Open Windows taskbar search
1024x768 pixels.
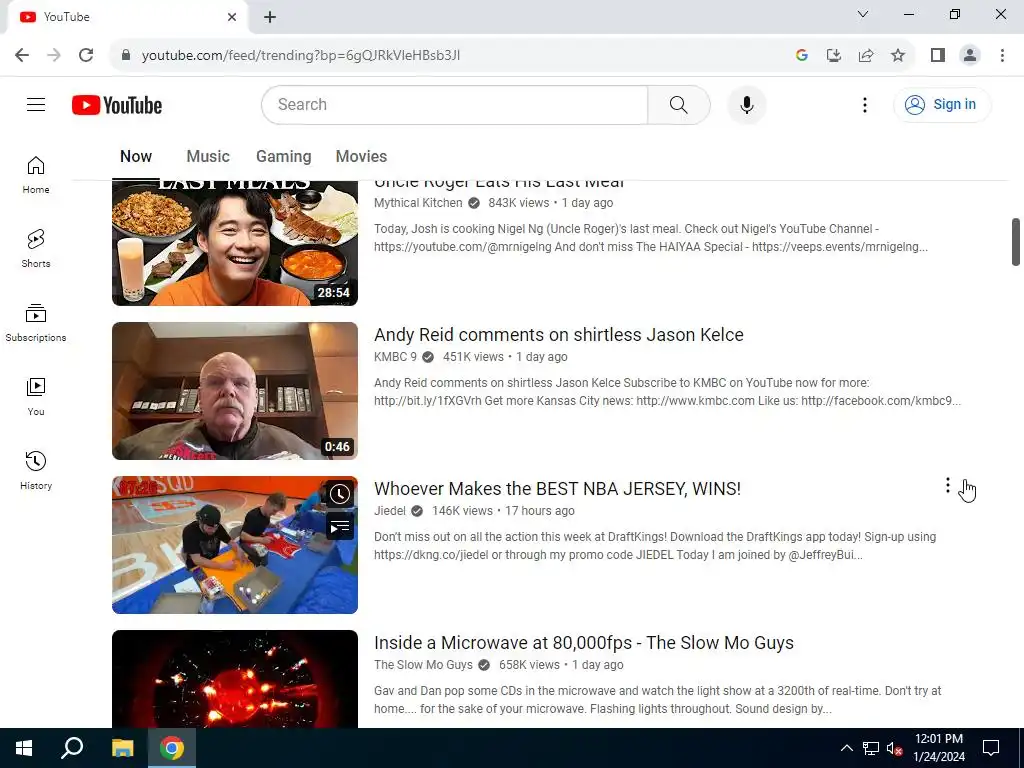tap(72, 748)
